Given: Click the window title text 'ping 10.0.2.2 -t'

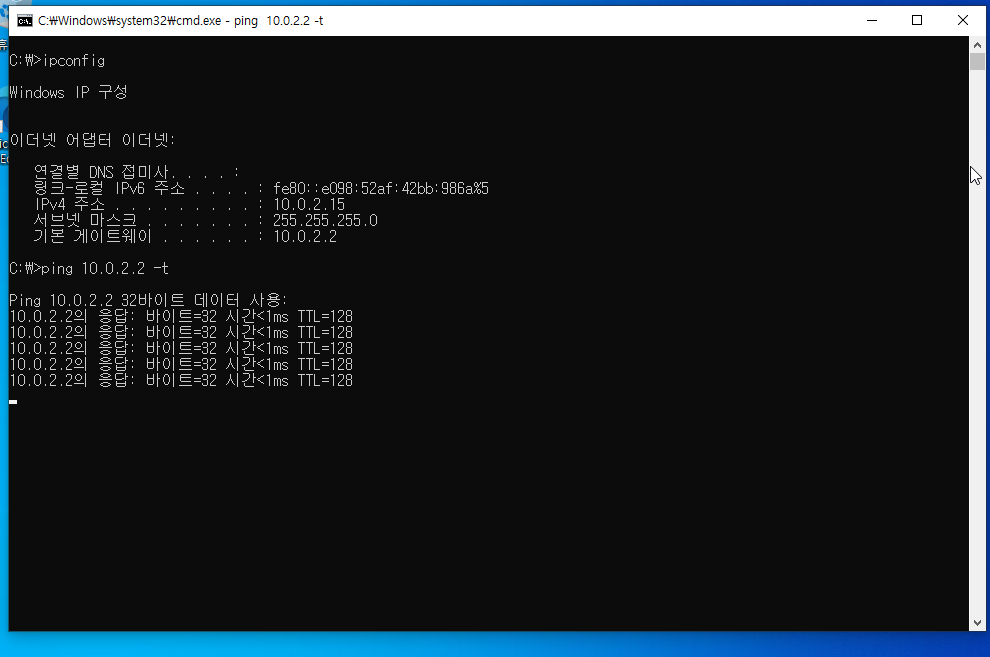Looking at the screenshot, I should (278, 21).
